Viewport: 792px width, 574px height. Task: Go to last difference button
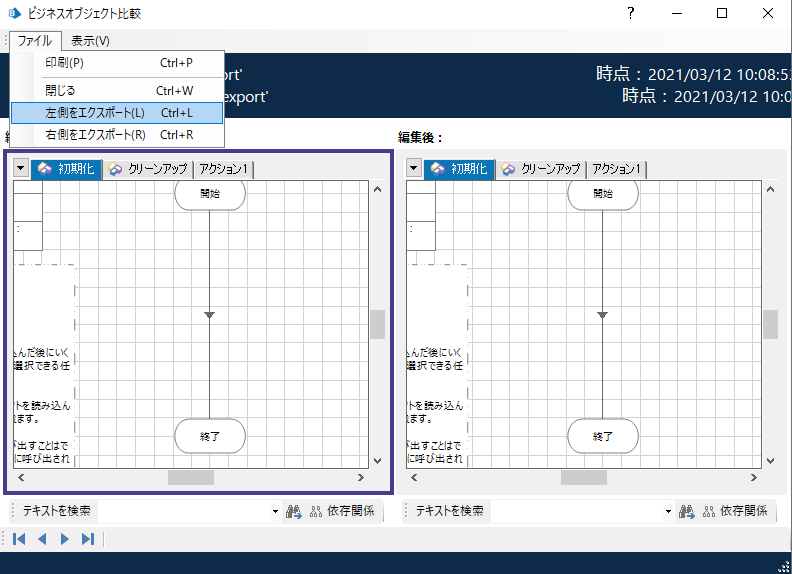(88, 539)
